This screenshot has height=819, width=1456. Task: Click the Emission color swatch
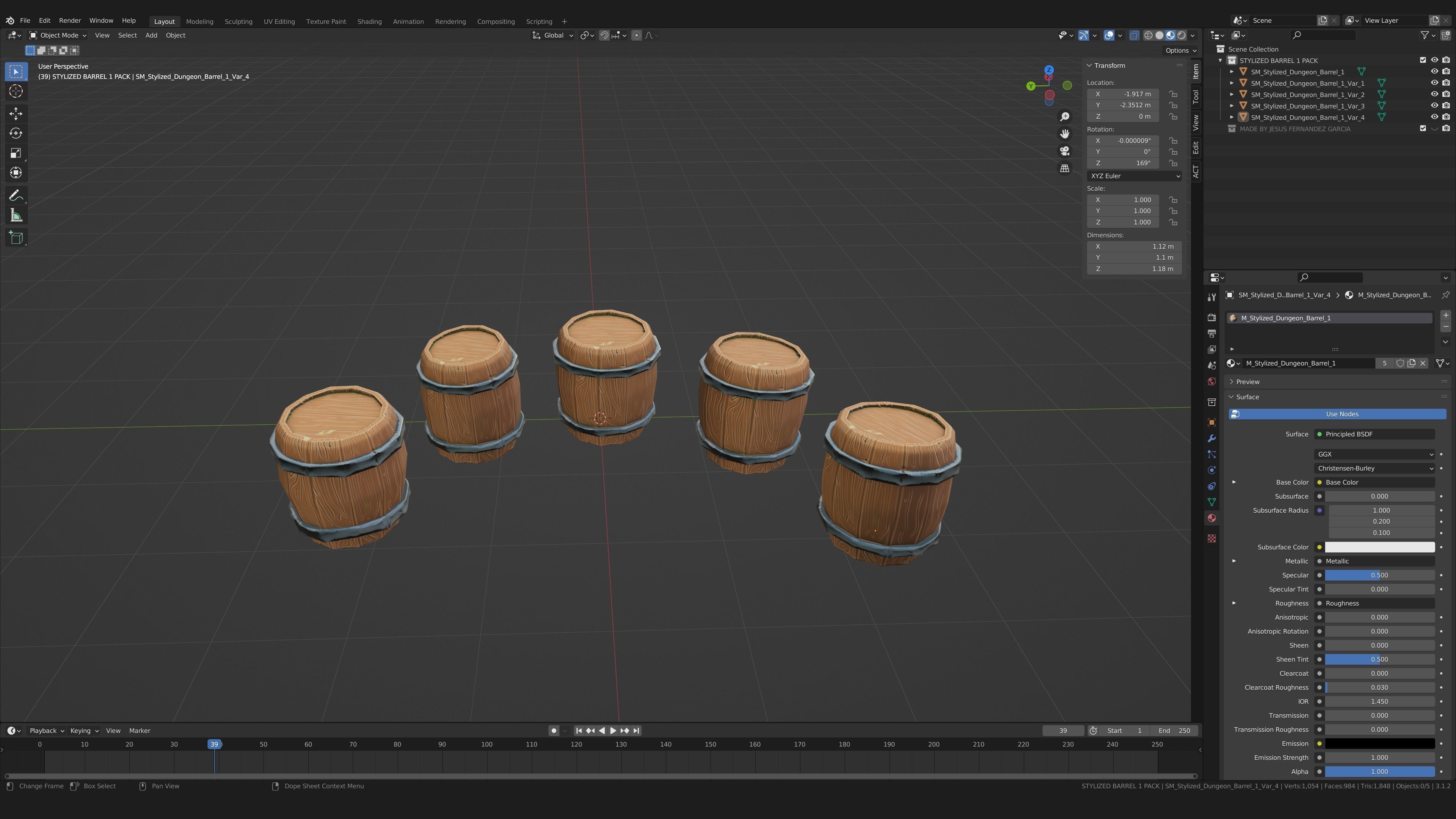1379,744
